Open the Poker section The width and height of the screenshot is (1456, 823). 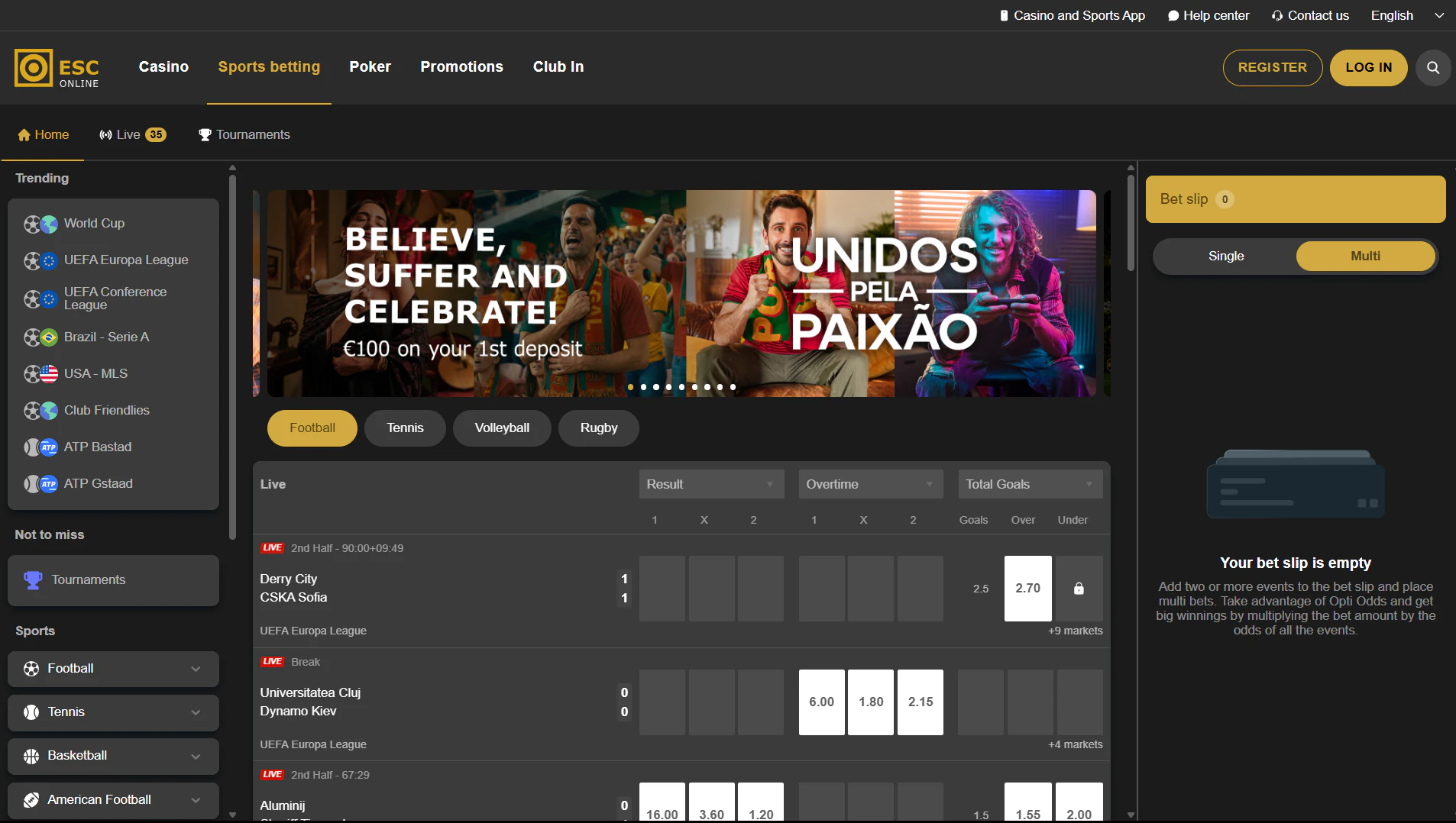point(370,67)
